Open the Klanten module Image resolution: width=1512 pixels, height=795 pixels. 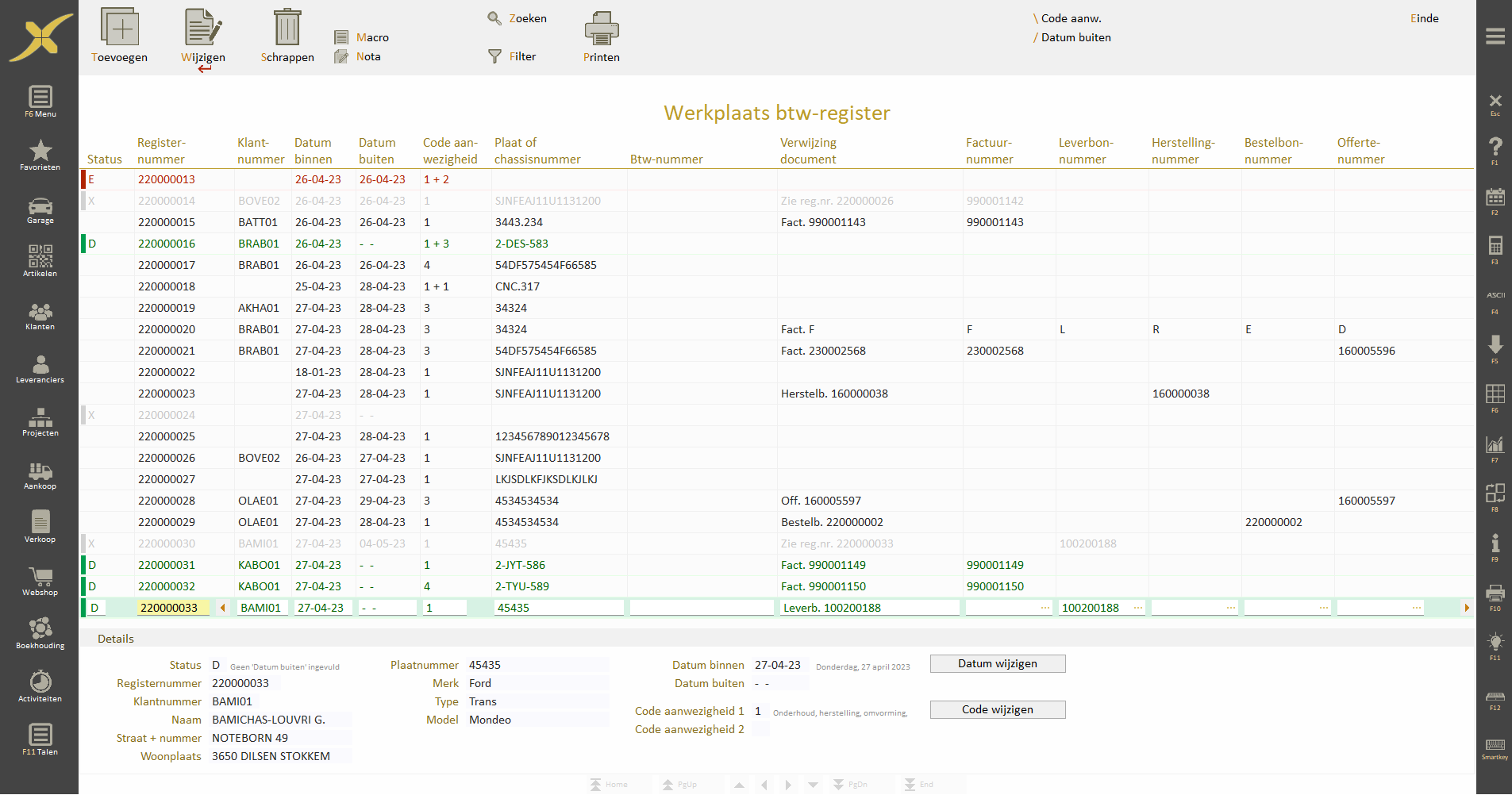[40, 316]
